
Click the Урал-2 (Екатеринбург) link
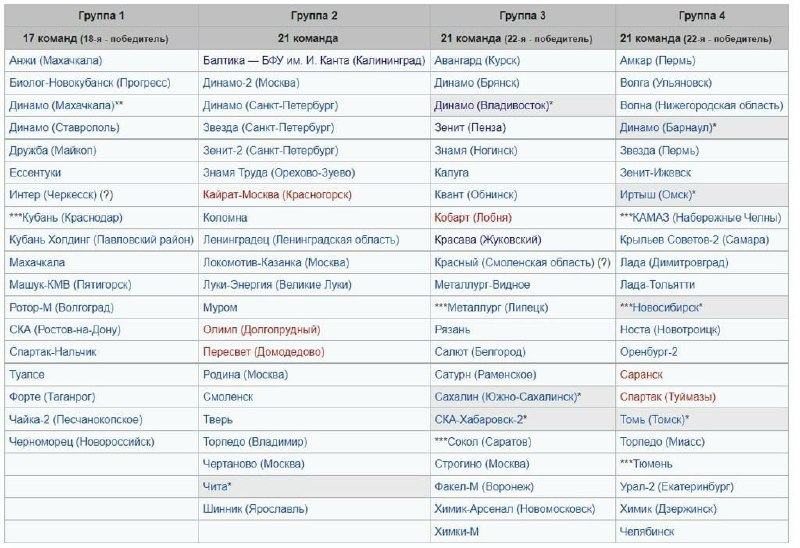(x=676, y=486)
